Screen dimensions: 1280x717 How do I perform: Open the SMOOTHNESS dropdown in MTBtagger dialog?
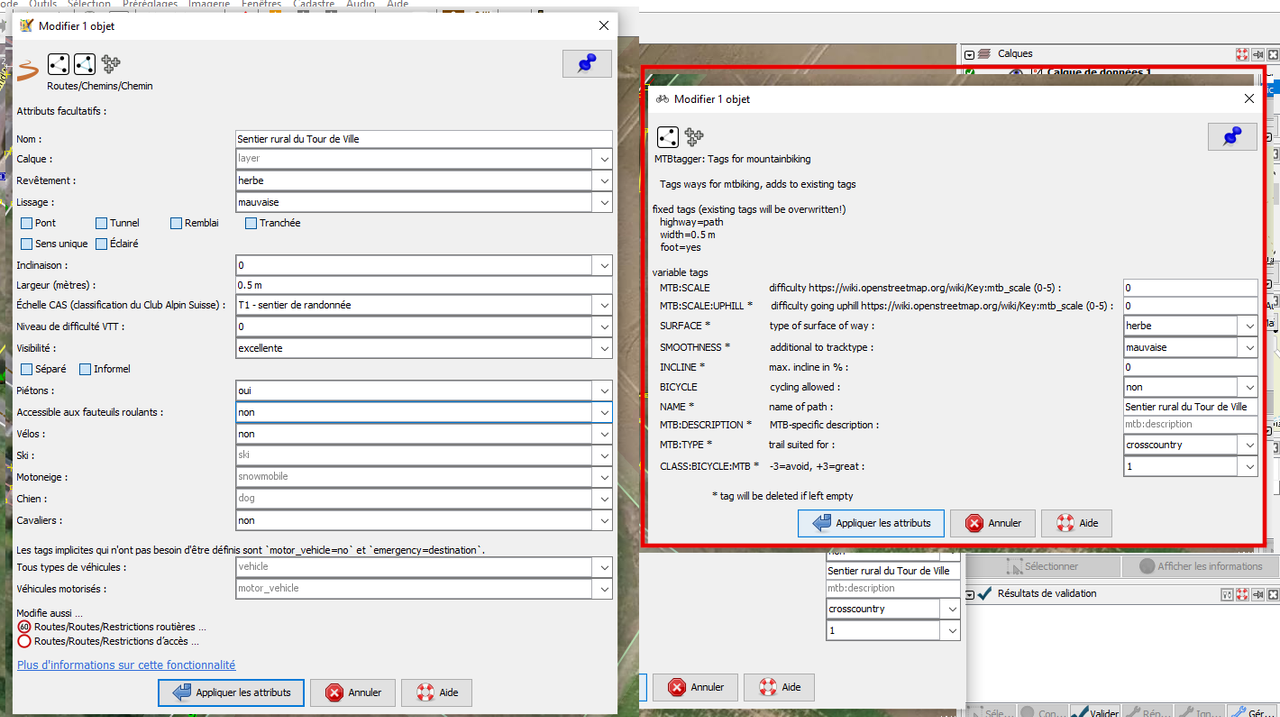click(x=1249, y=348)
